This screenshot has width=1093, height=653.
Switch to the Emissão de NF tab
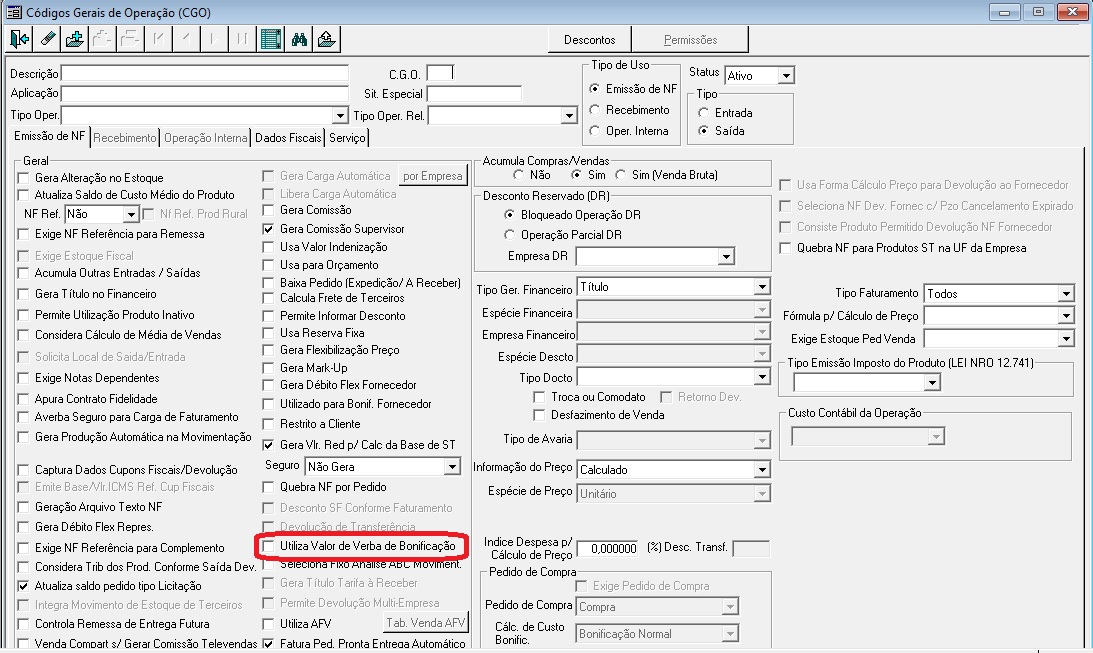[x=49, y=137]
